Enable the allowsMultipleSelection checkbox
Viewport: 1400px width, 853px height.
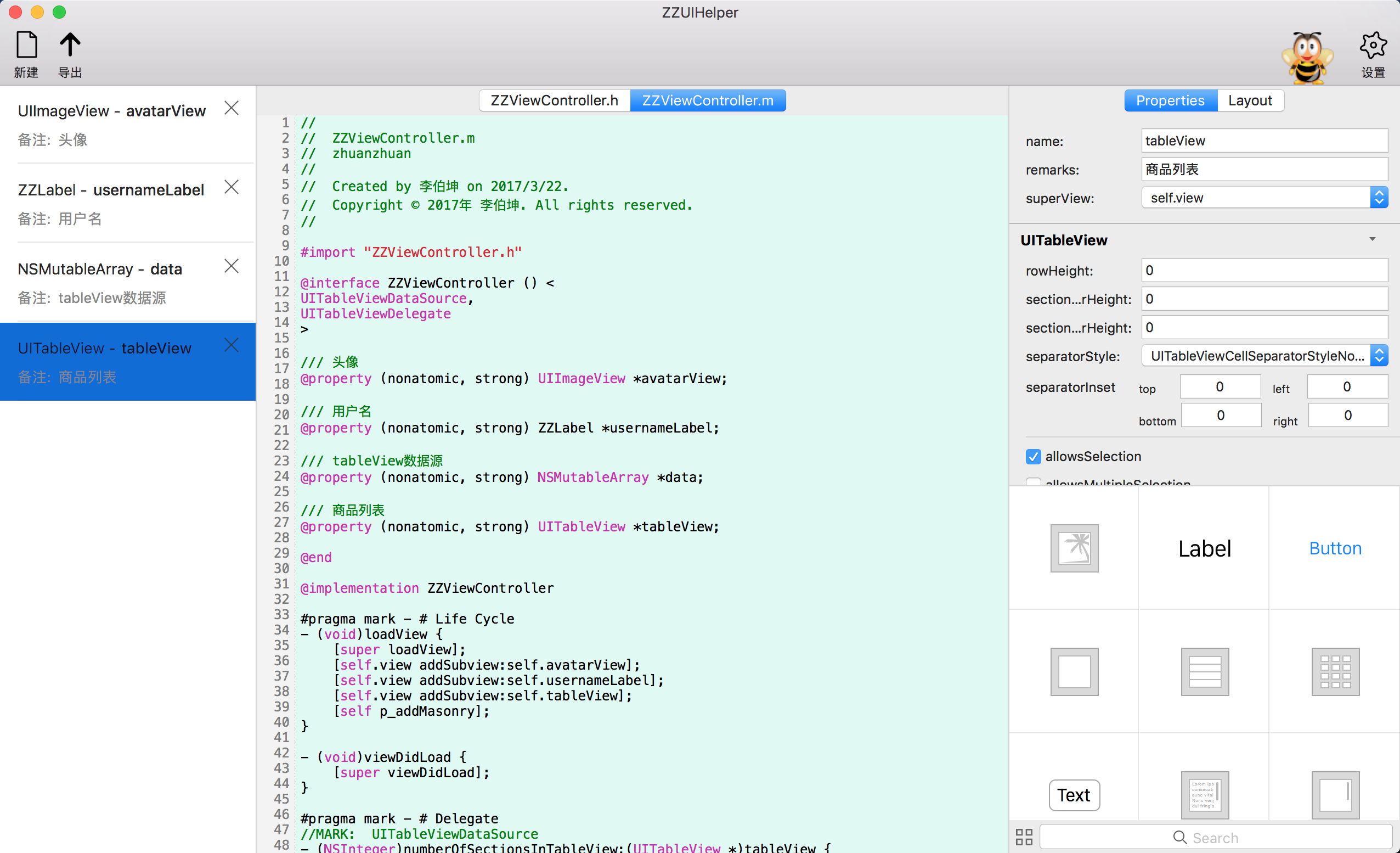pyautogui.click(x=1033, y=483)
